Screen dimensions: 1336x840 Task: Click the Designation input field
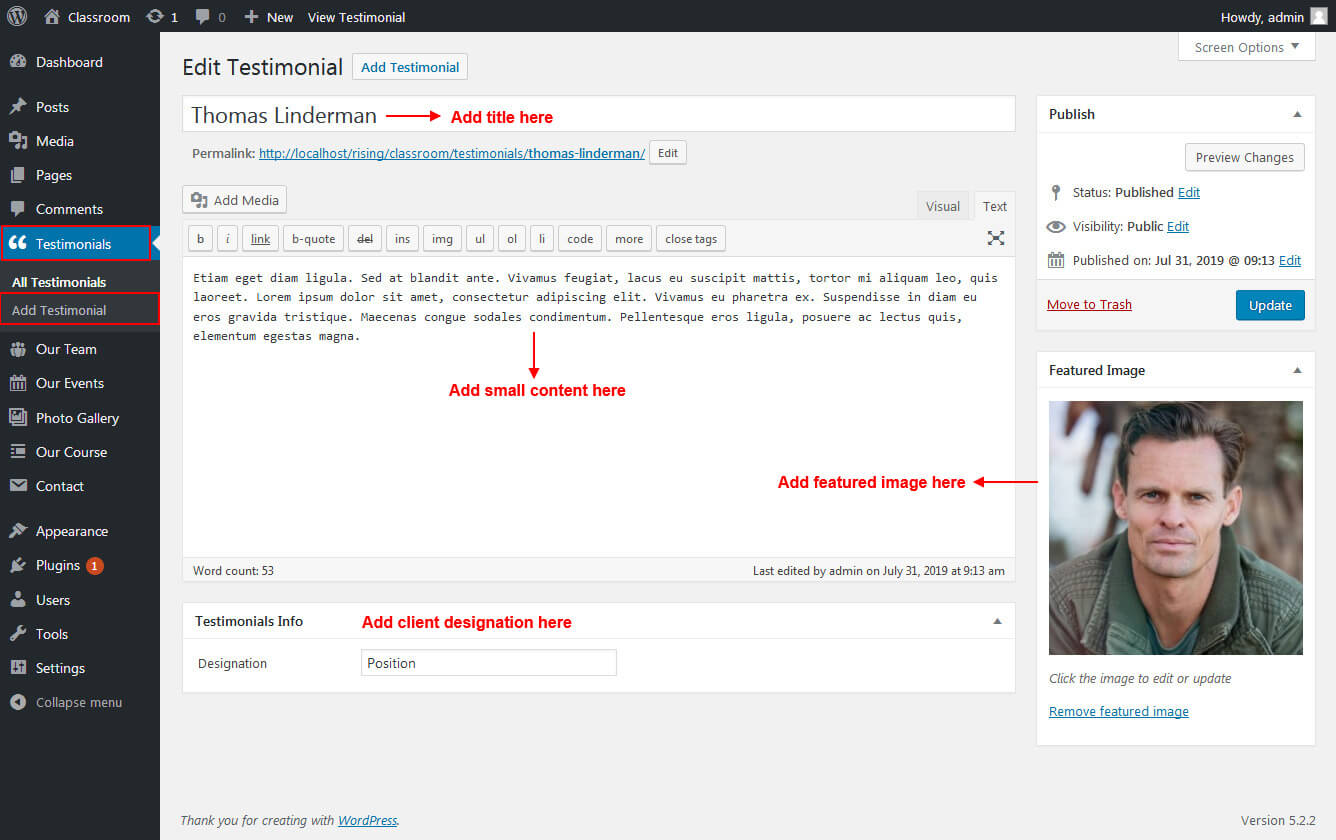[488, 663]
